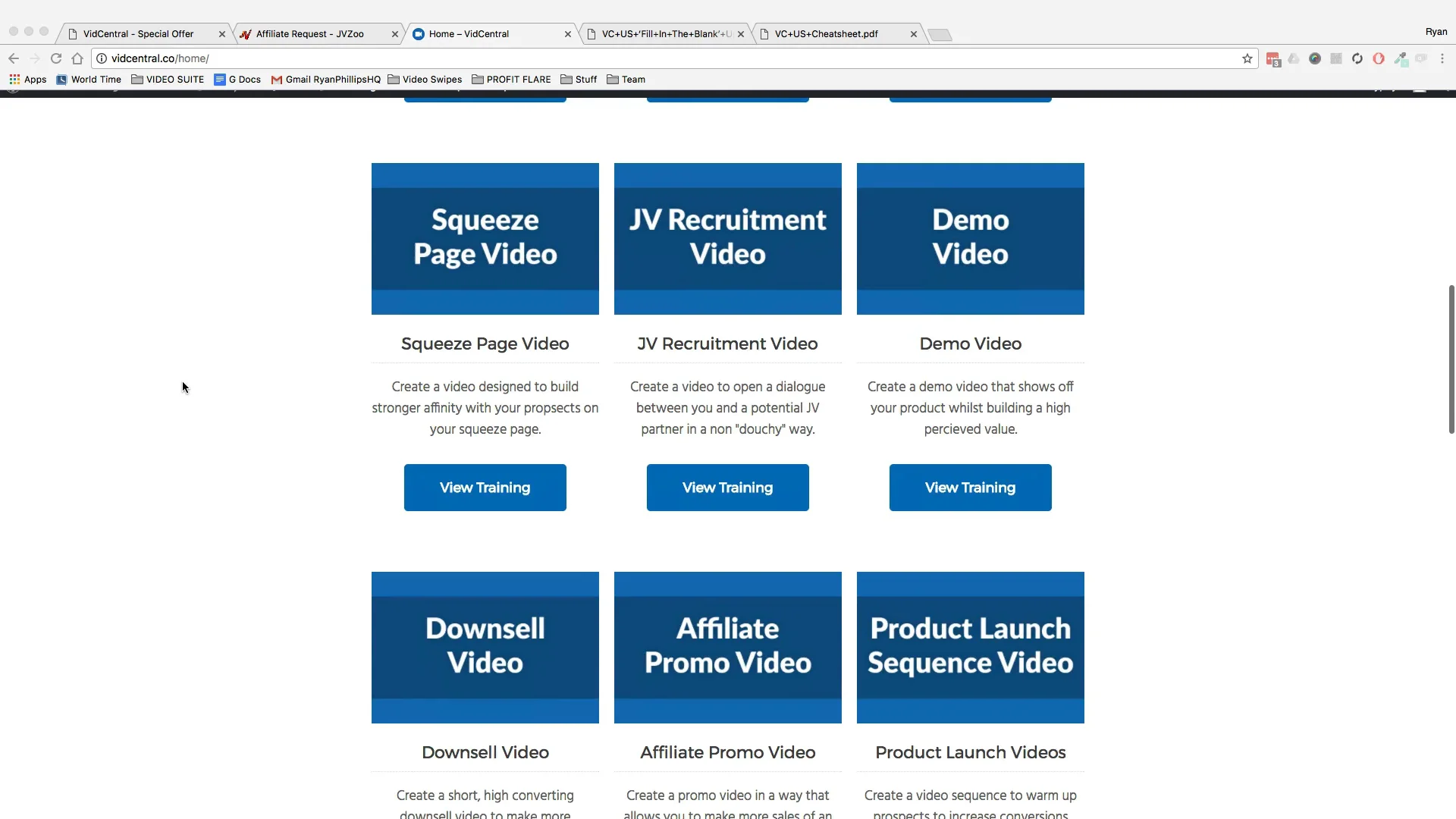Navigate back to the previous page

[14, 58]
